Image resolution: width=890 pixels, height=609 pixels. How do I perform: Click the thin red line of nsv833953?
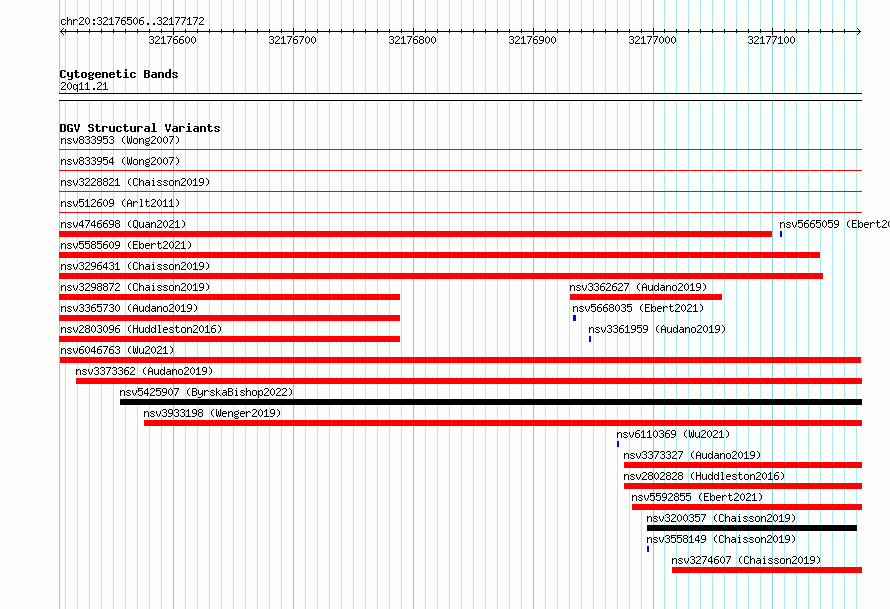tap(461, 150)
